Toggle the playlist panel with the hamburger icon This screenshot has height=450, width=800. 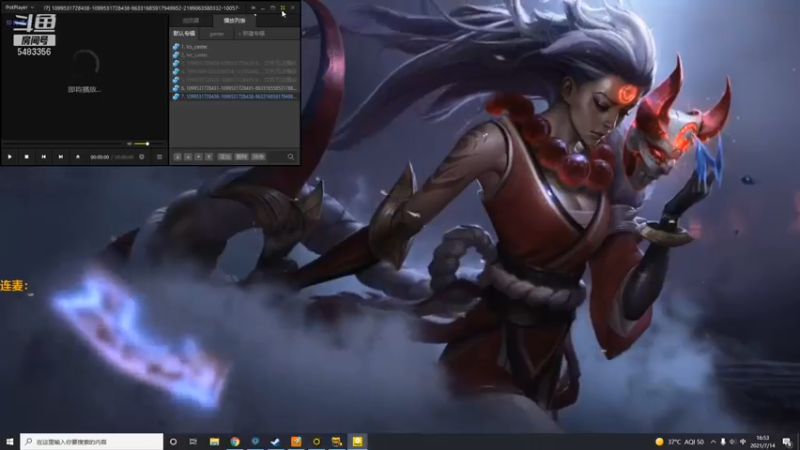[159, 157]
